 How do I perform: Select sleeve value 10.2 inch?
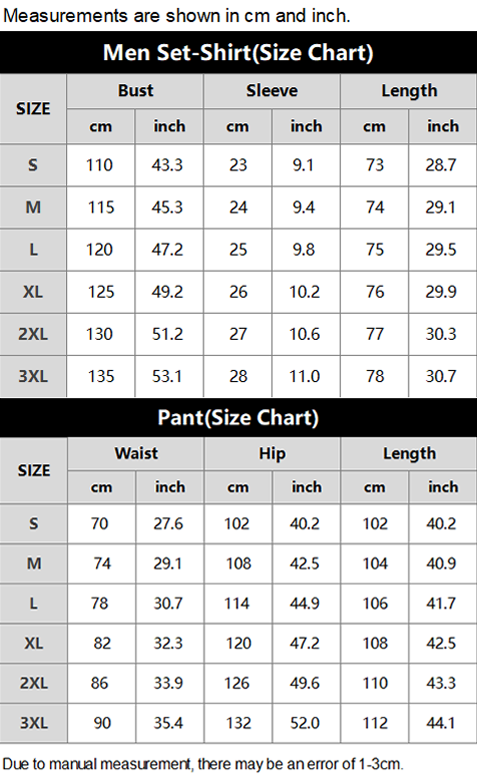[x=306, y=292]
